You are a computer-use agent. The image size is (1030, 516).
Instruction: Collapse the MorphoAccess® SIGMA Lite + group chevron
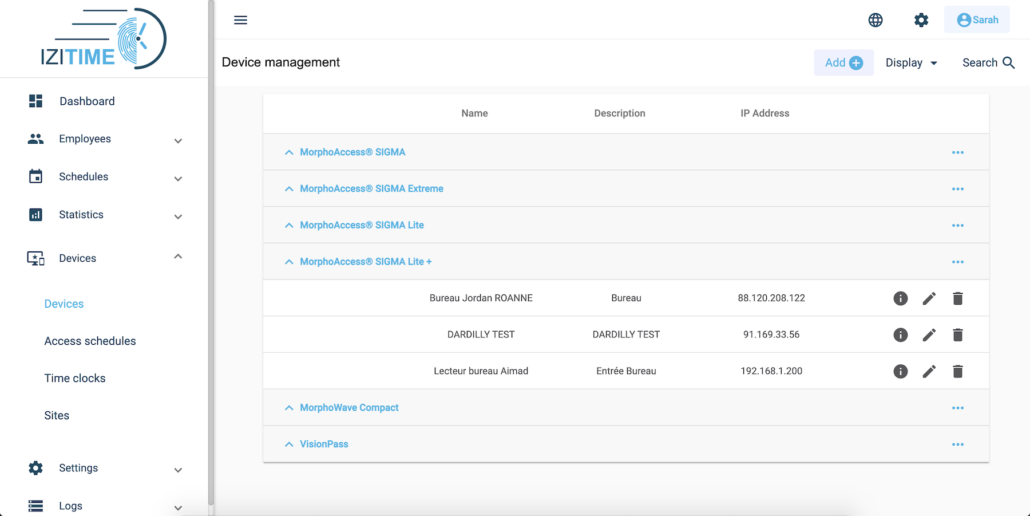coord(288,261)
